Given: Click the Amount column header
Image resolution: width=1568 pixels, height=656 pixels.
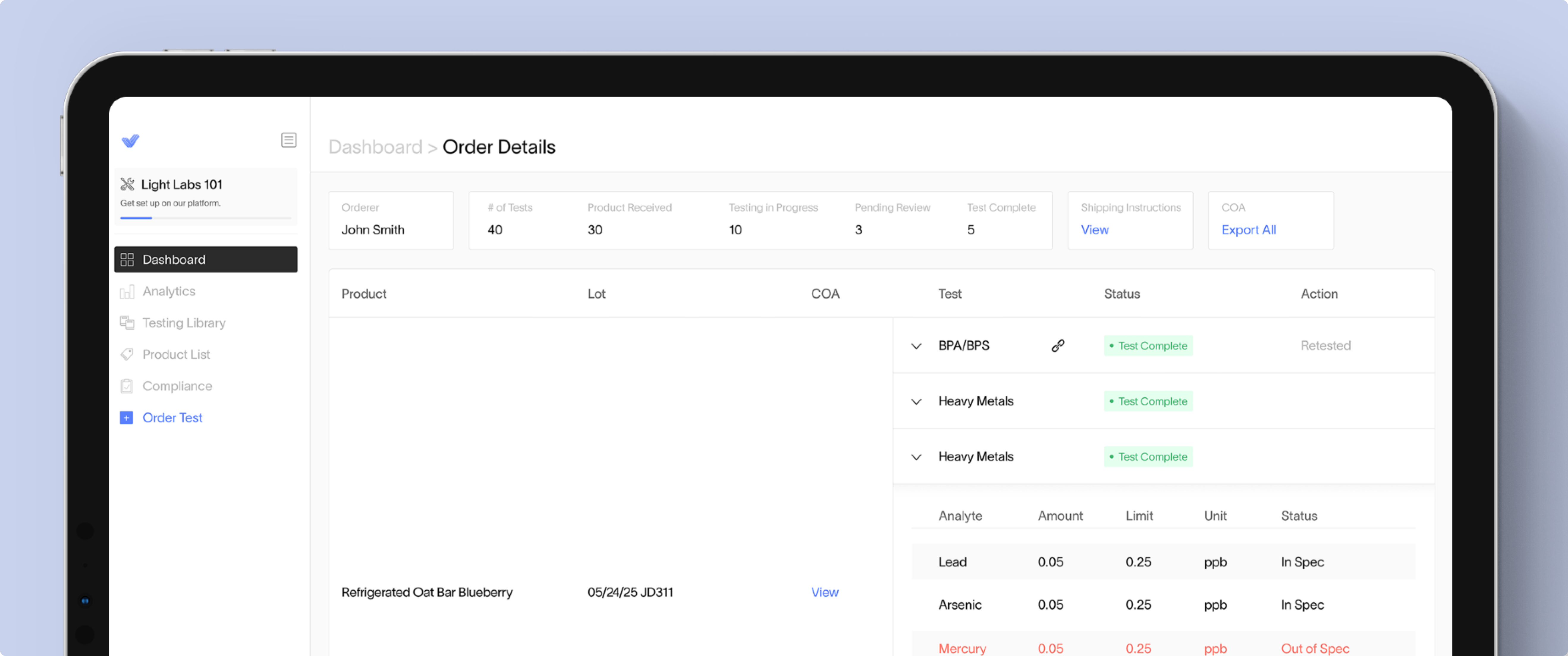Looking at the screenshot, I should (x=1060, y=516).
